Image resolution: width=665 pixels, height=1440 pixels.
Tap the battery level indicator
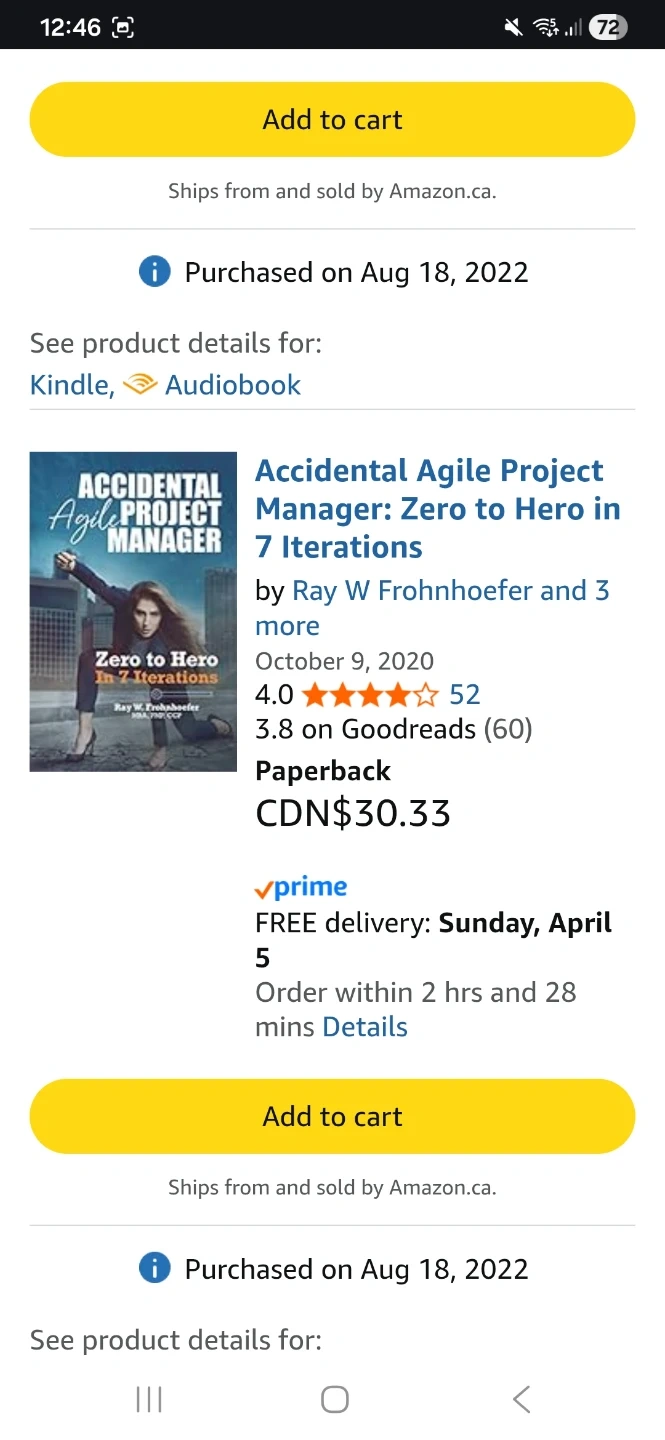608,28
